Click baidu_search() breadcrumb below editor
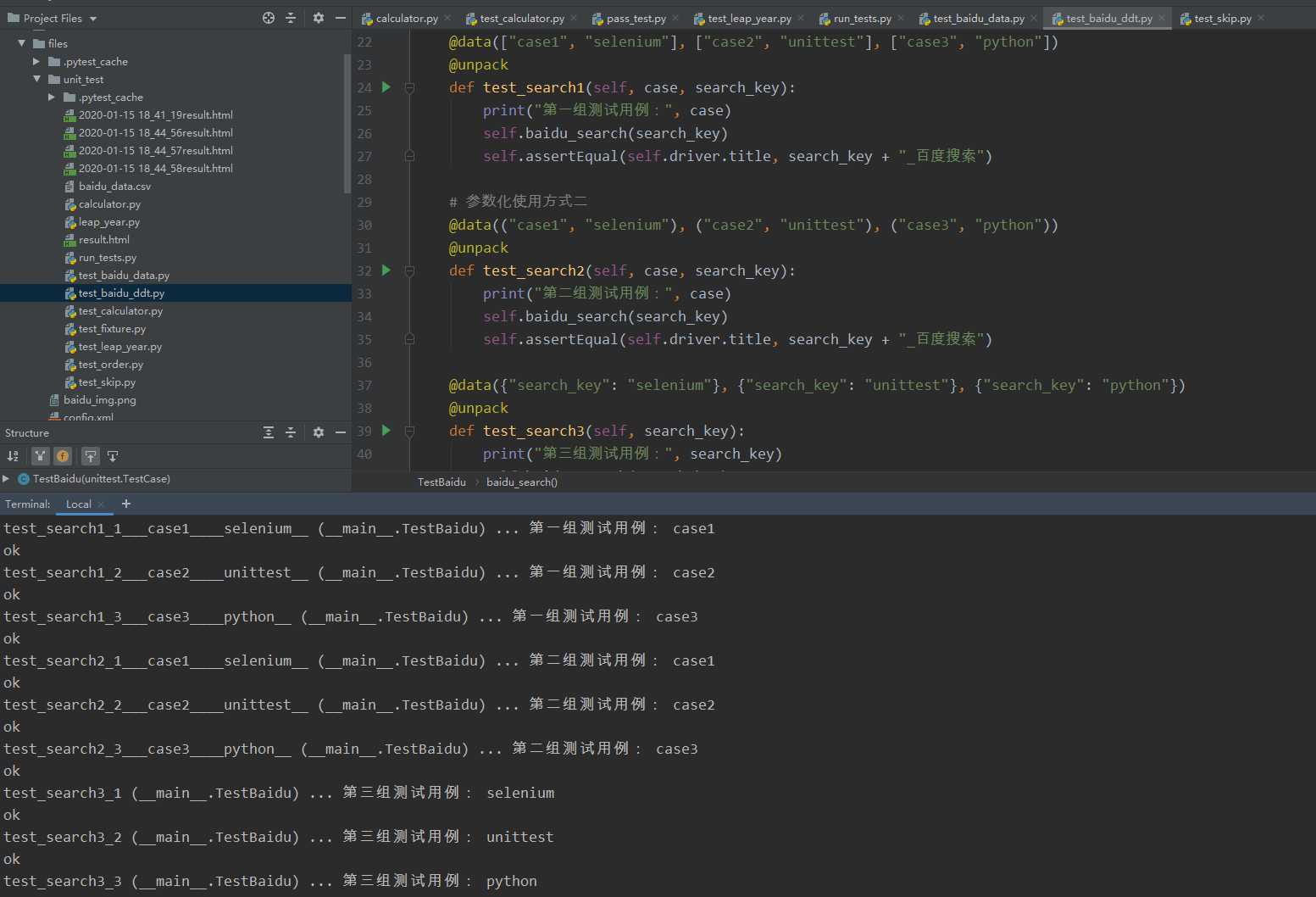 tap(522, 482)
